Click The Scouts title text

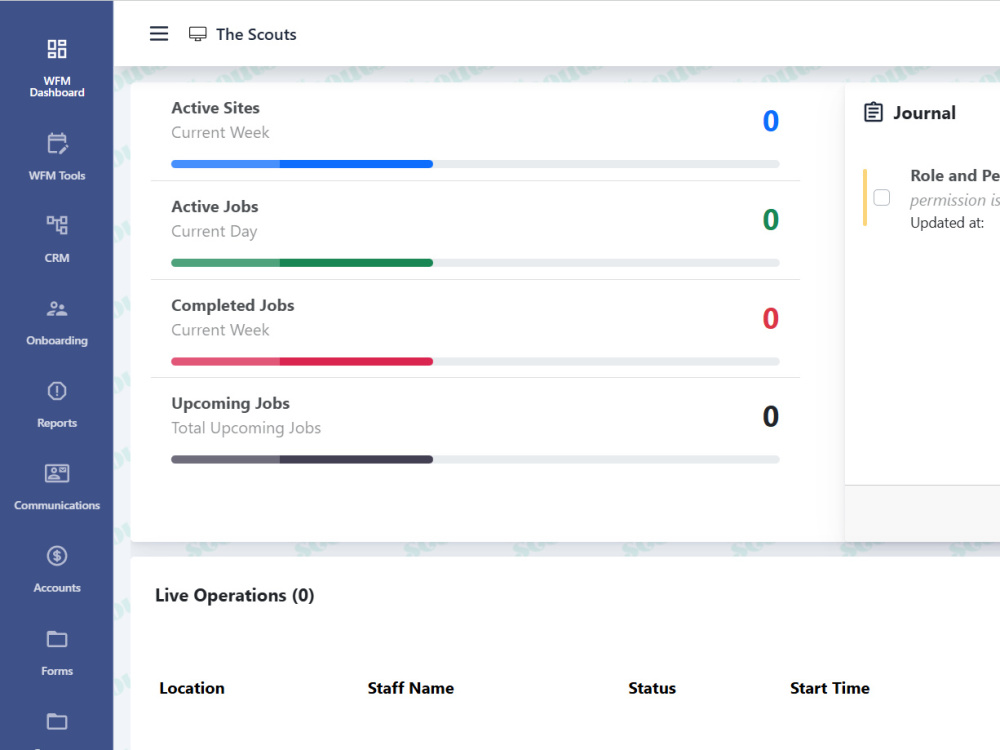tap(256, 34)
